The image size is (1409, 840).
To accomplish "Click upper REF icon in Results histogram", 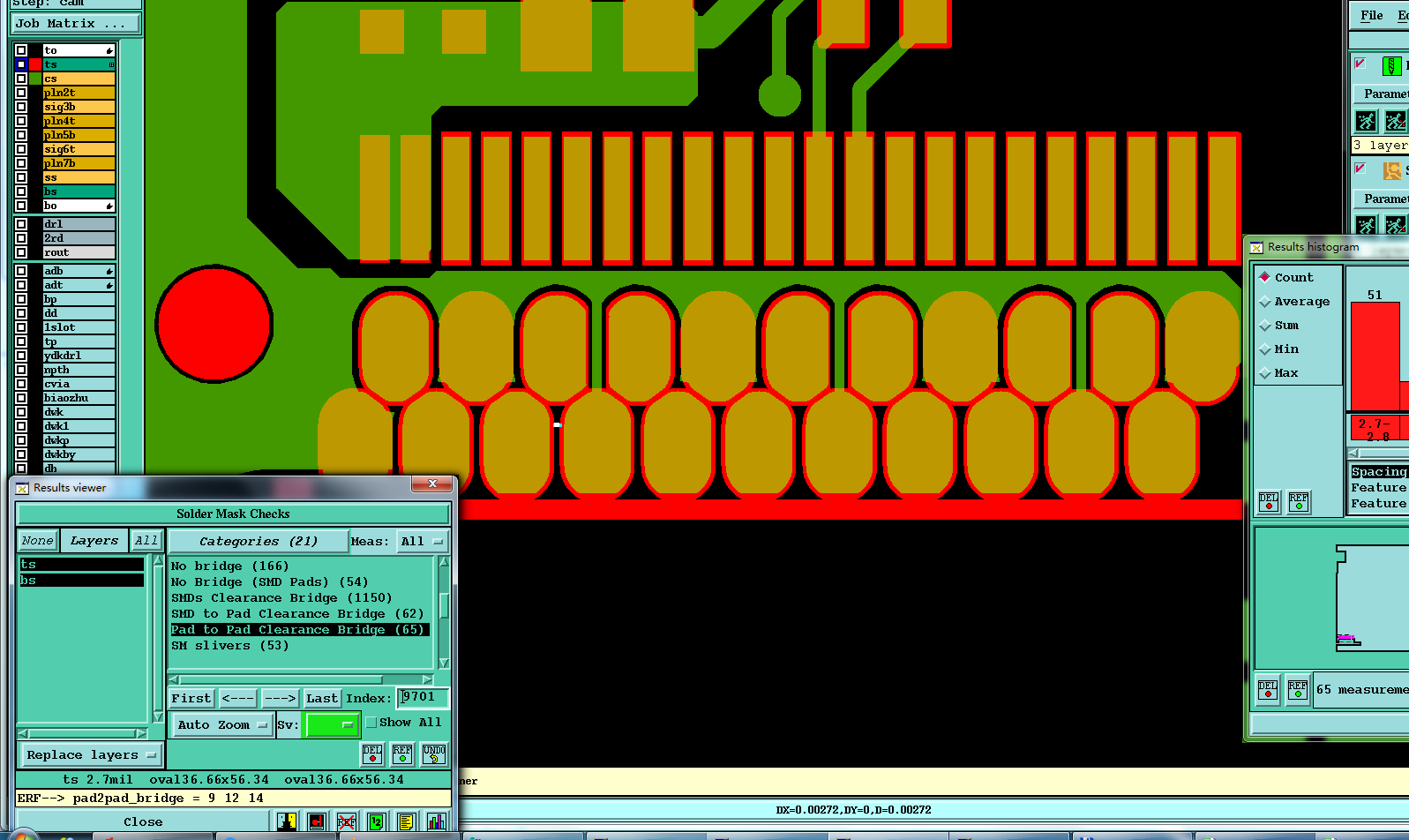I will pos(1299,502).
